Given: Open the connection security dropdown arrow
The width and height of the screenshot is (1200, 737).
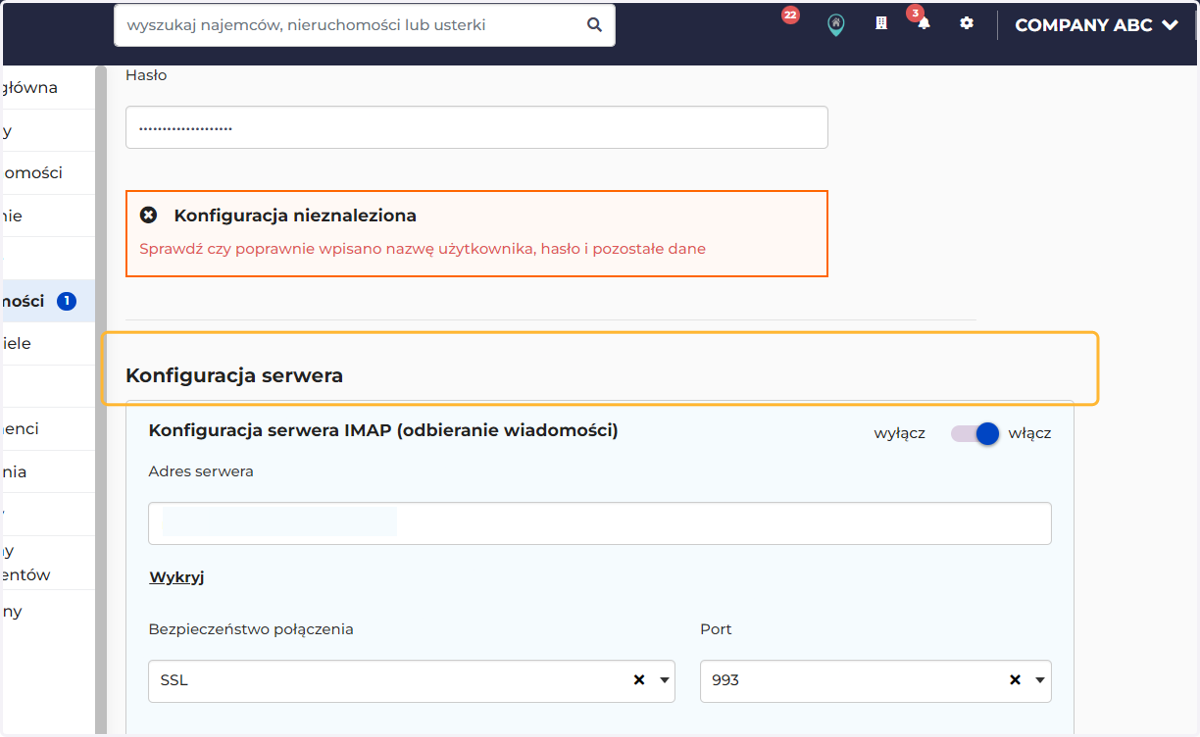Looking at the screenshot, I should (x=664, y=681).
